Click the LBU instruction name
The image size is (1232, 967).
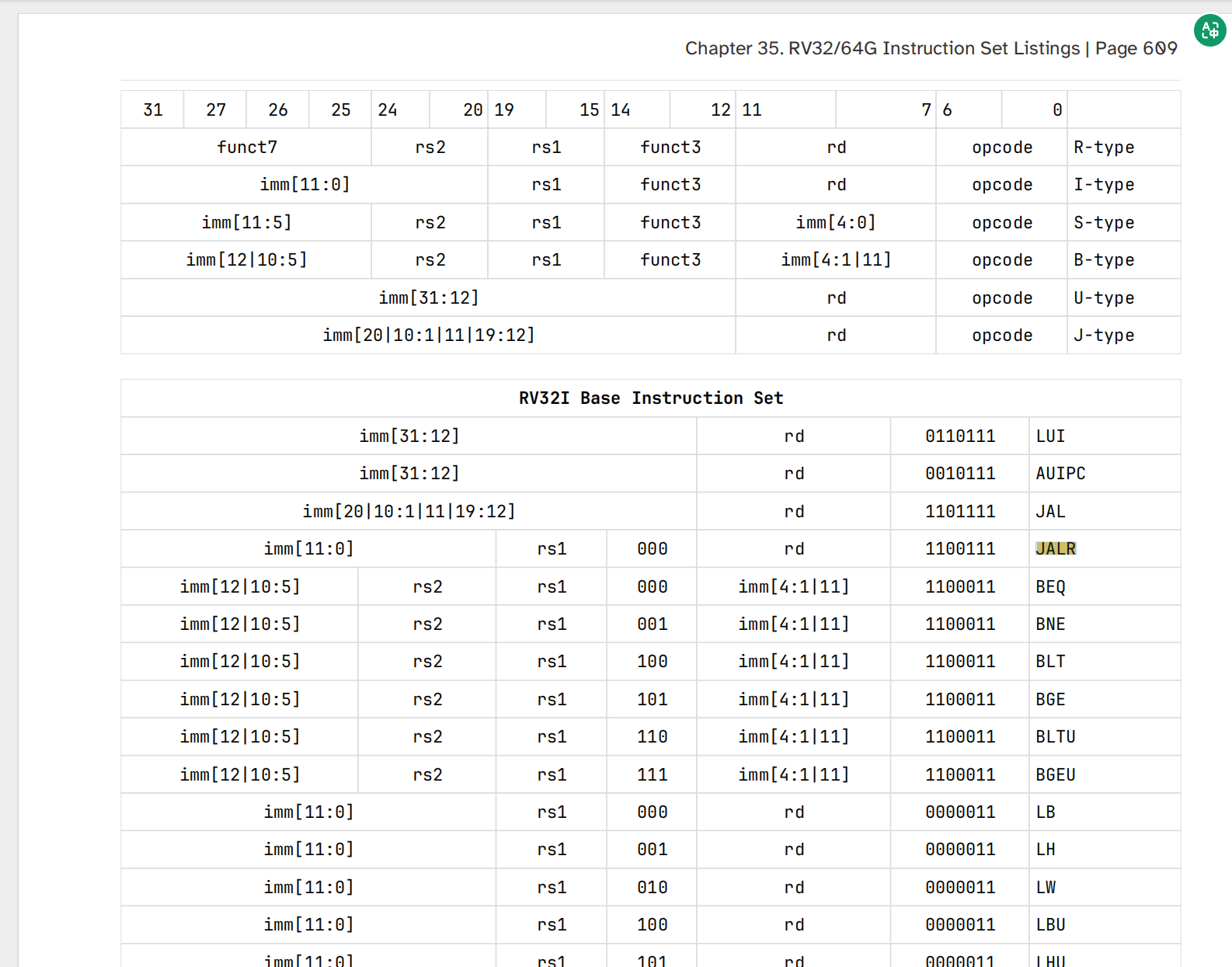(1050, 924)
